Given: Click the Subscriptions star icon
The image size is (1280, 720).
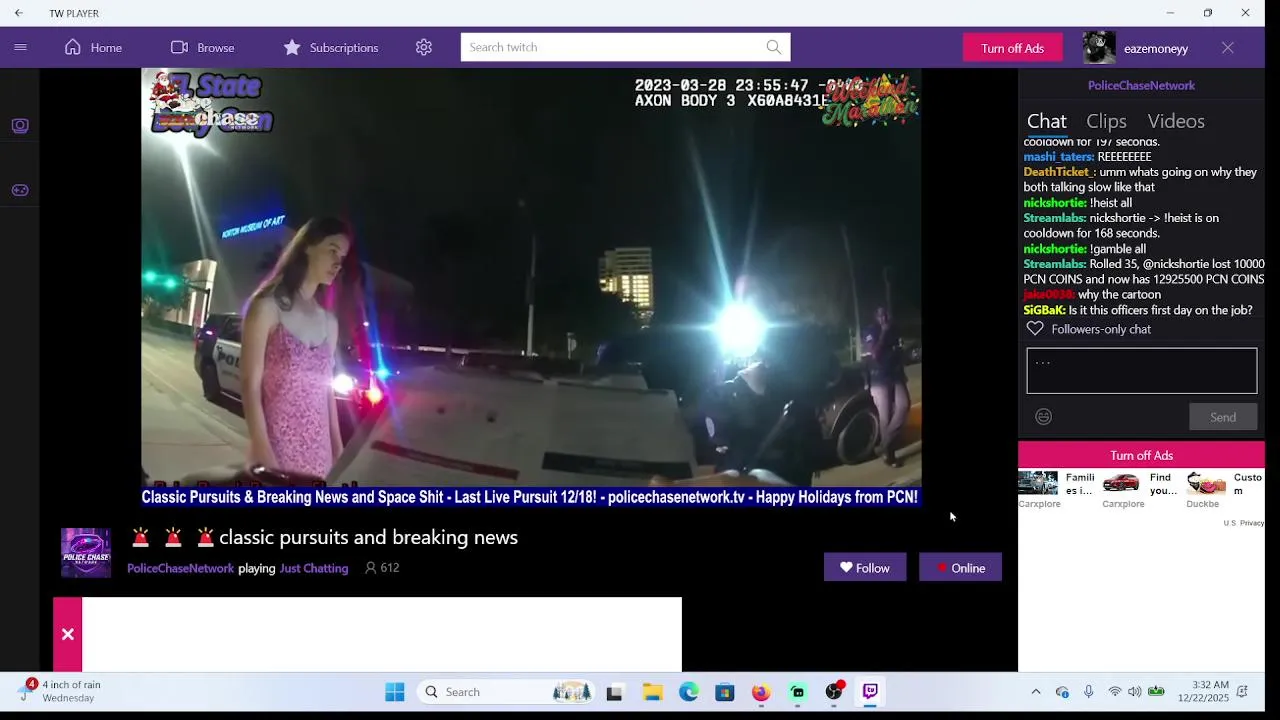Looking at the screenshot, I should [x=292, y=47].
